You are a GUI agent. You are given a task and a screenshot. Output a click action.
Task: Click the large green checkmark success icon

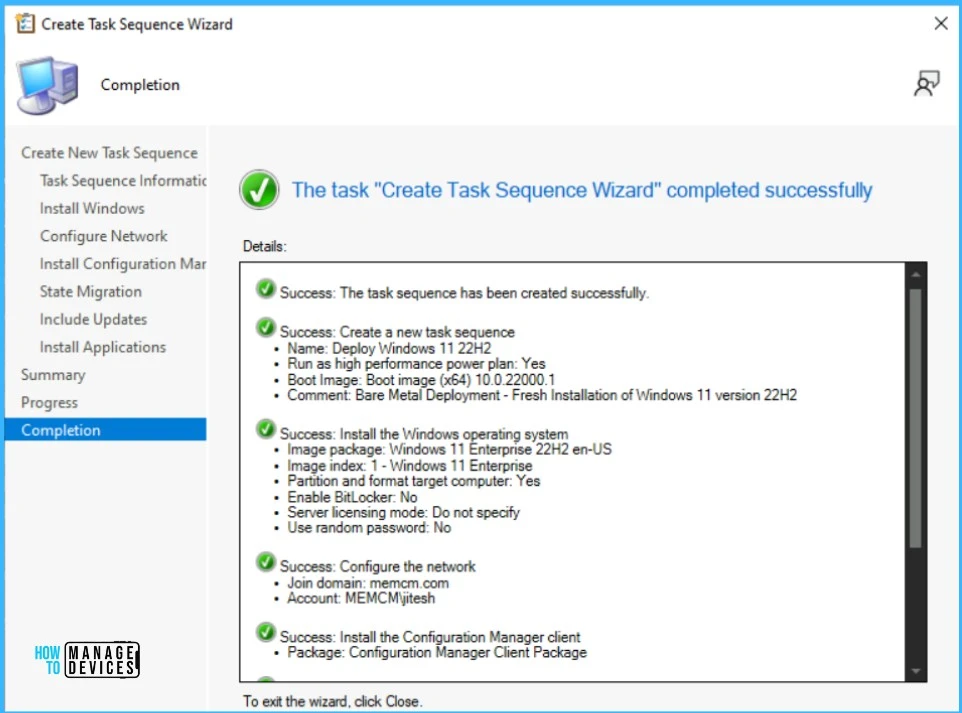259,190
